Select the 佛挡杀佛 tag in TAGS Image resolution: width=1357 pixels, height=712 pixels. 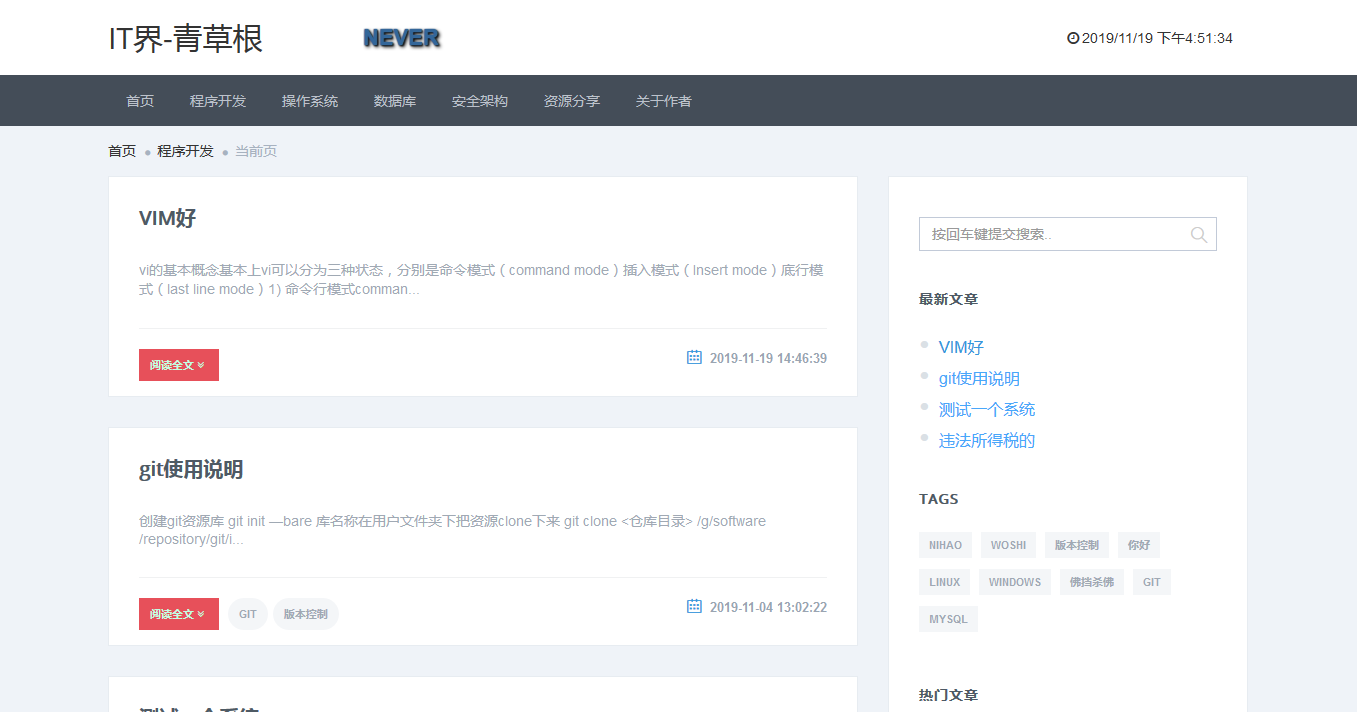click(x=1092, y=582)
